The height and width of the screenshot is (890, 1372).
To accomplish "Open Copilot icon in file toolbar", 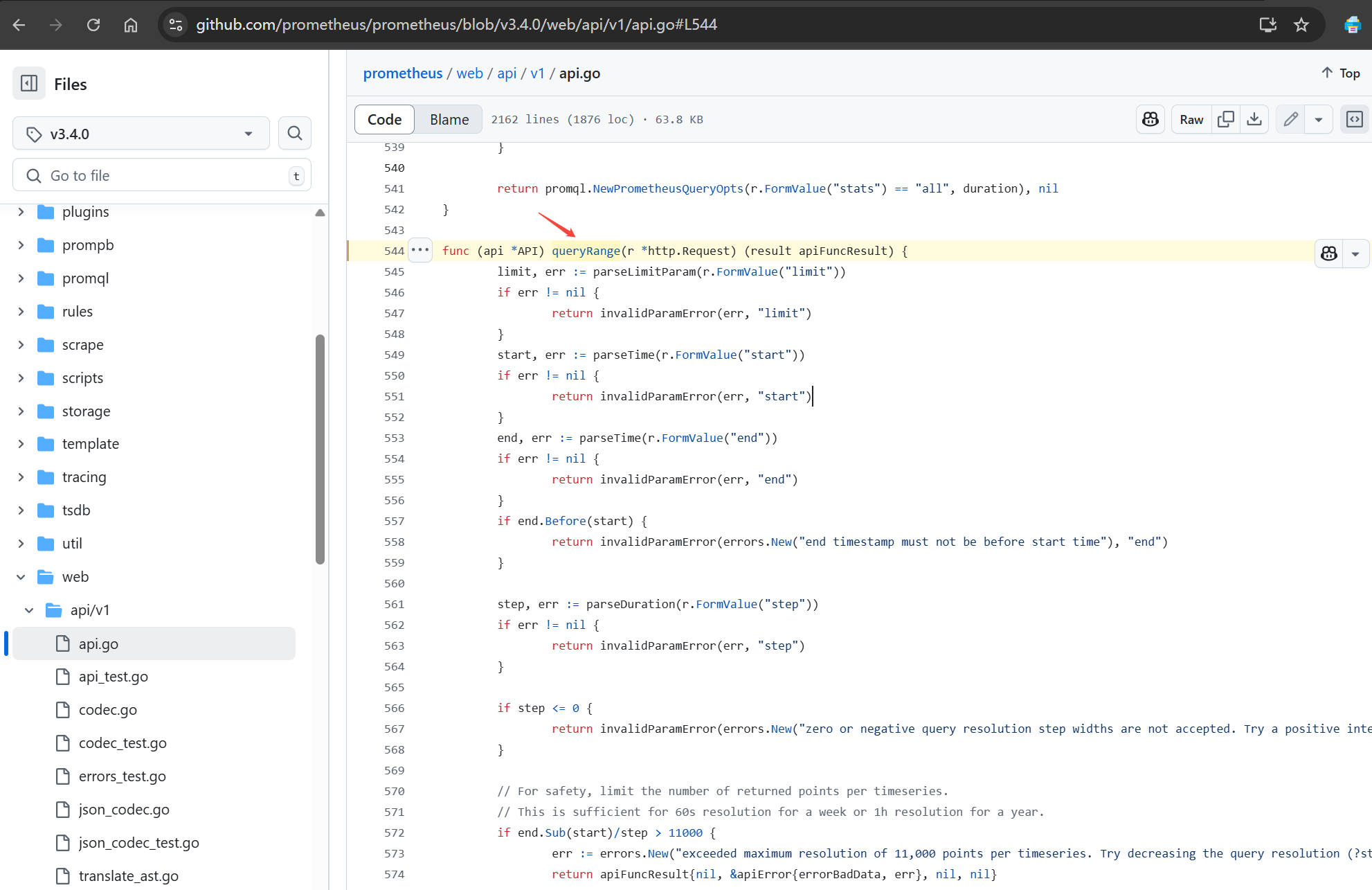I will [1150, 120].
